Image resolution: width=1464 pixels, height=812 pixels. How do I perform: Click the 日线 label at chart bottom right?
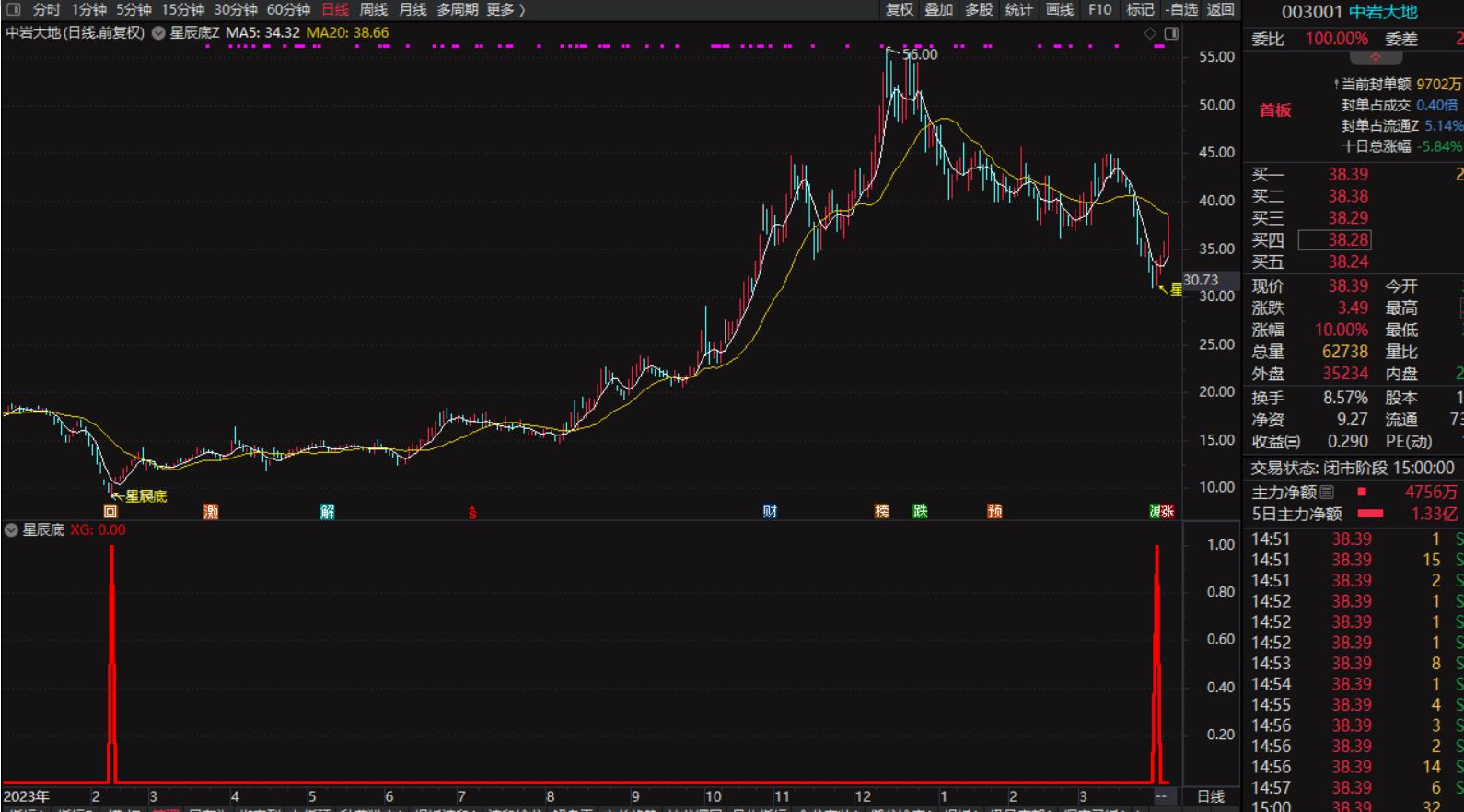point(1211,797)
